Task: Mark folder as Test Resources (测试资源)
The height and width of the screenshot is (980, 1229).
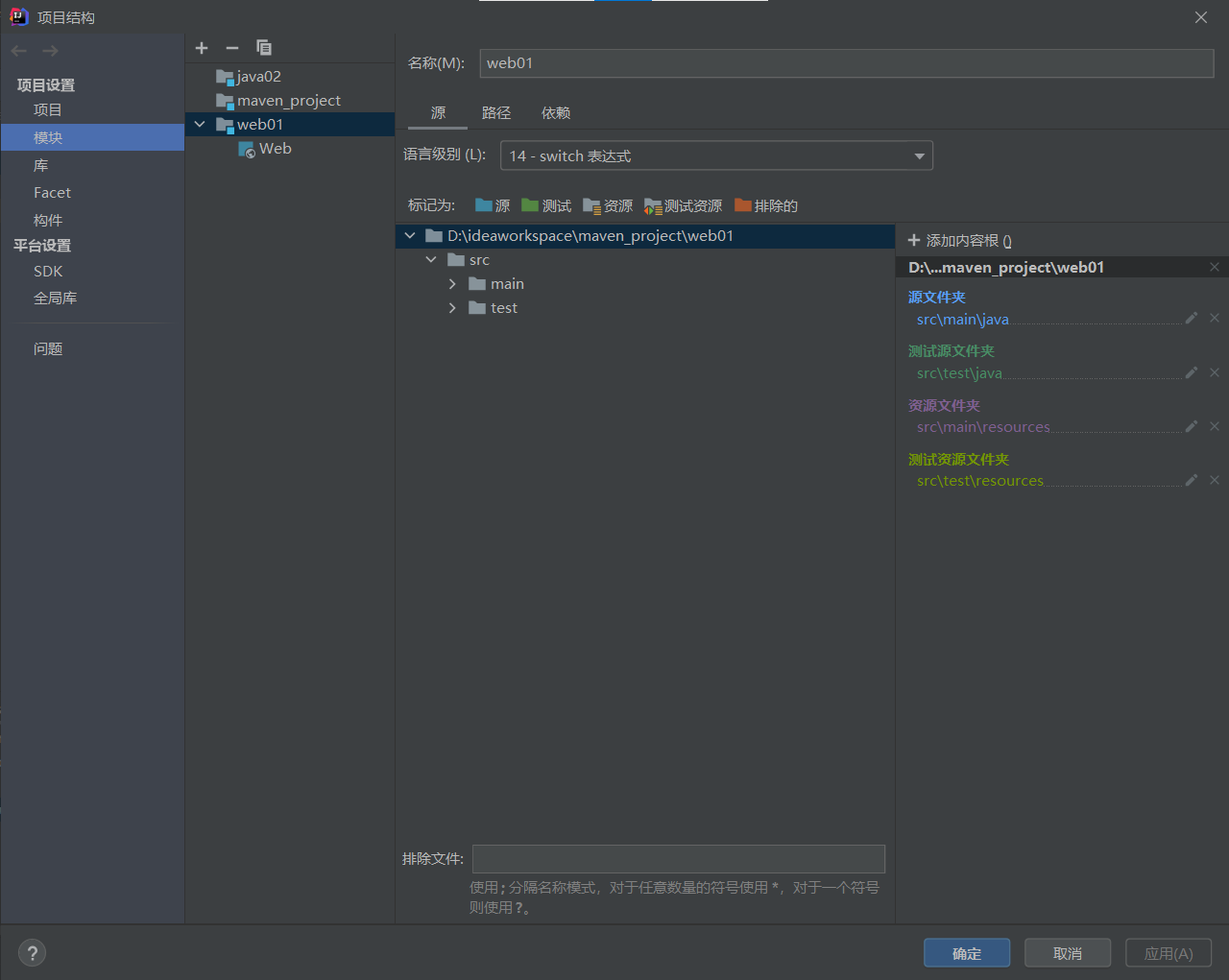Action: (683, 205)
